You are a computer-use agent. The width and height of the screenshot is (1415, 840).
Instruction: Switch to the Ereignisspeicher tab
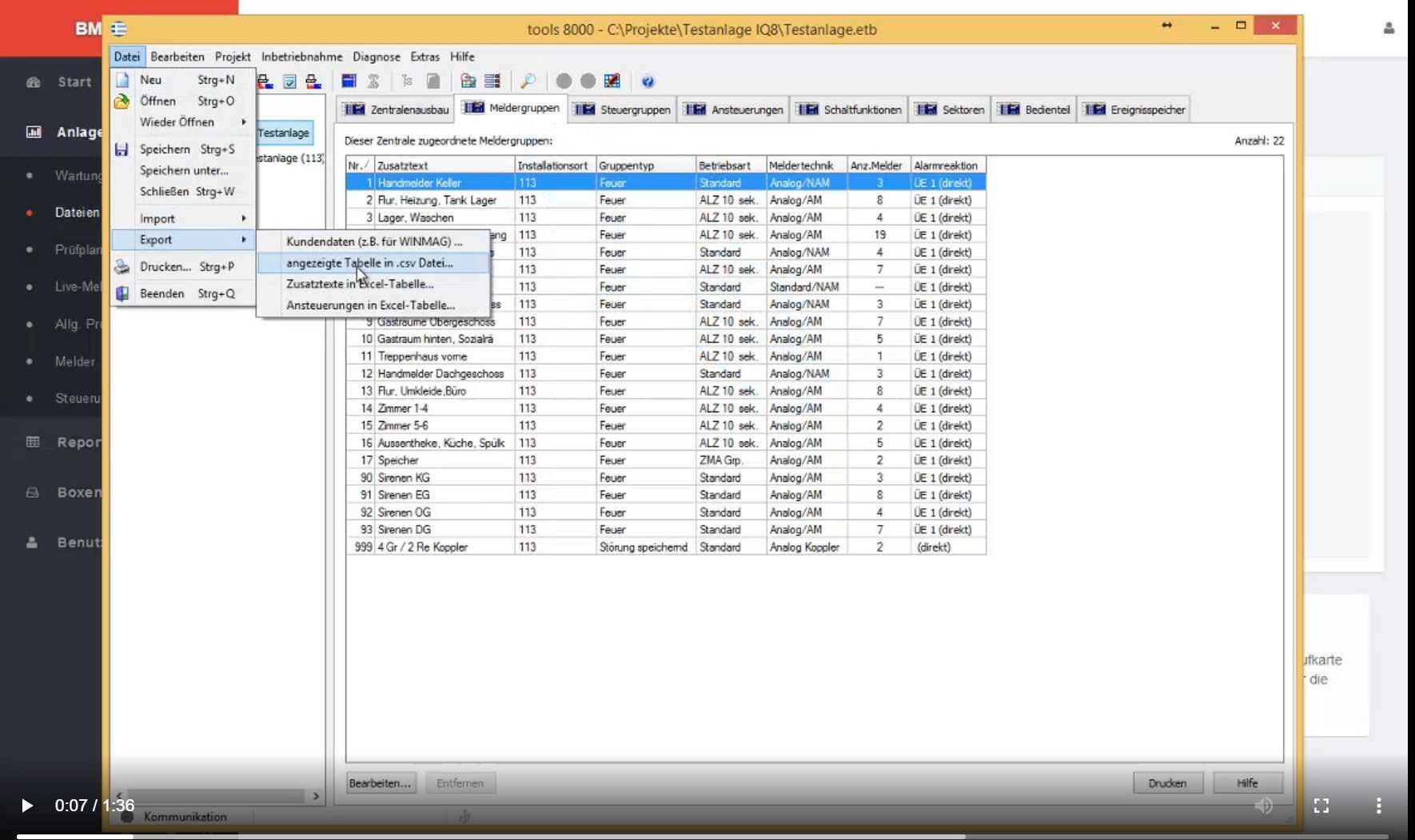point(1135,109)
